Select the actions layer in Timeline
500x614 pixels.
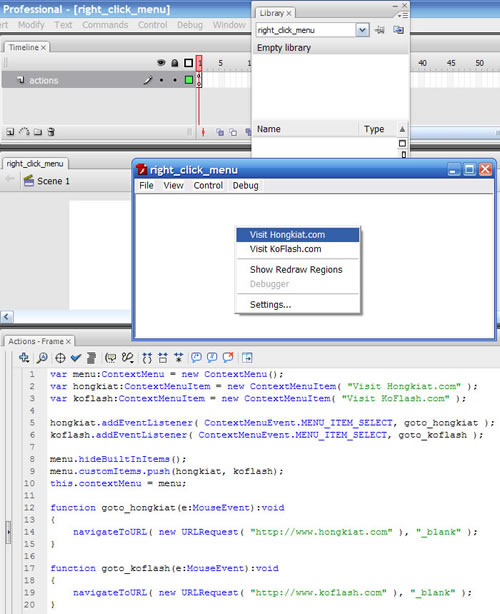click(x=43, y=80)
